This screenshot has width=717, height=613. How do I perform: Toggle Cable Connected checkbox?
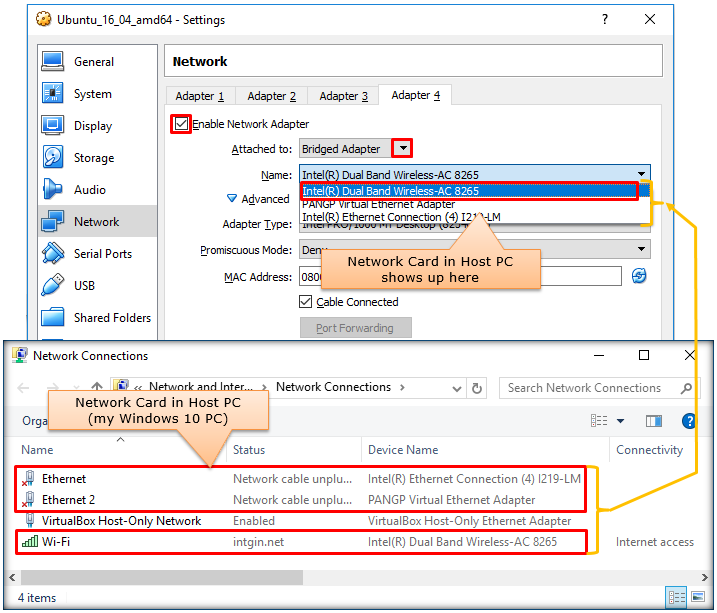[305, 302]
